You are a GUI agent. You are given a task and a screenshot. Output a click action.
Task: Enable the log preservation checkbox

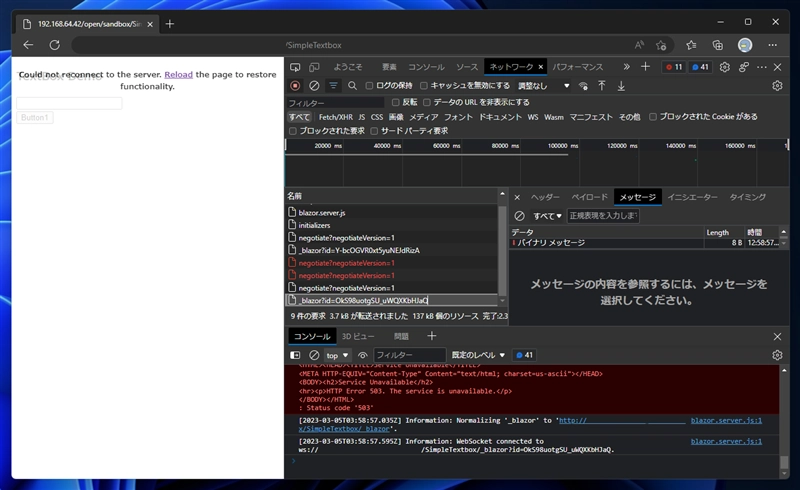pyautogui.click(x=369, y=86)
